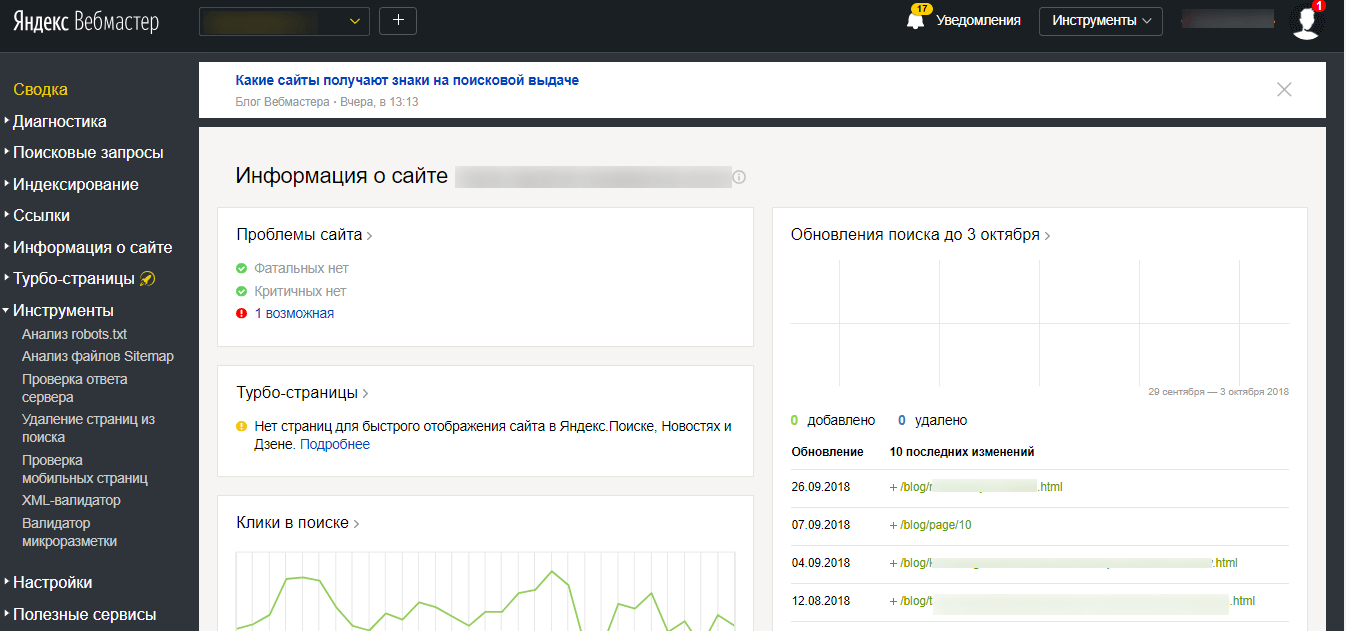Click the plus button to add site
This screenshot has height=631, width=1346.
398,21
